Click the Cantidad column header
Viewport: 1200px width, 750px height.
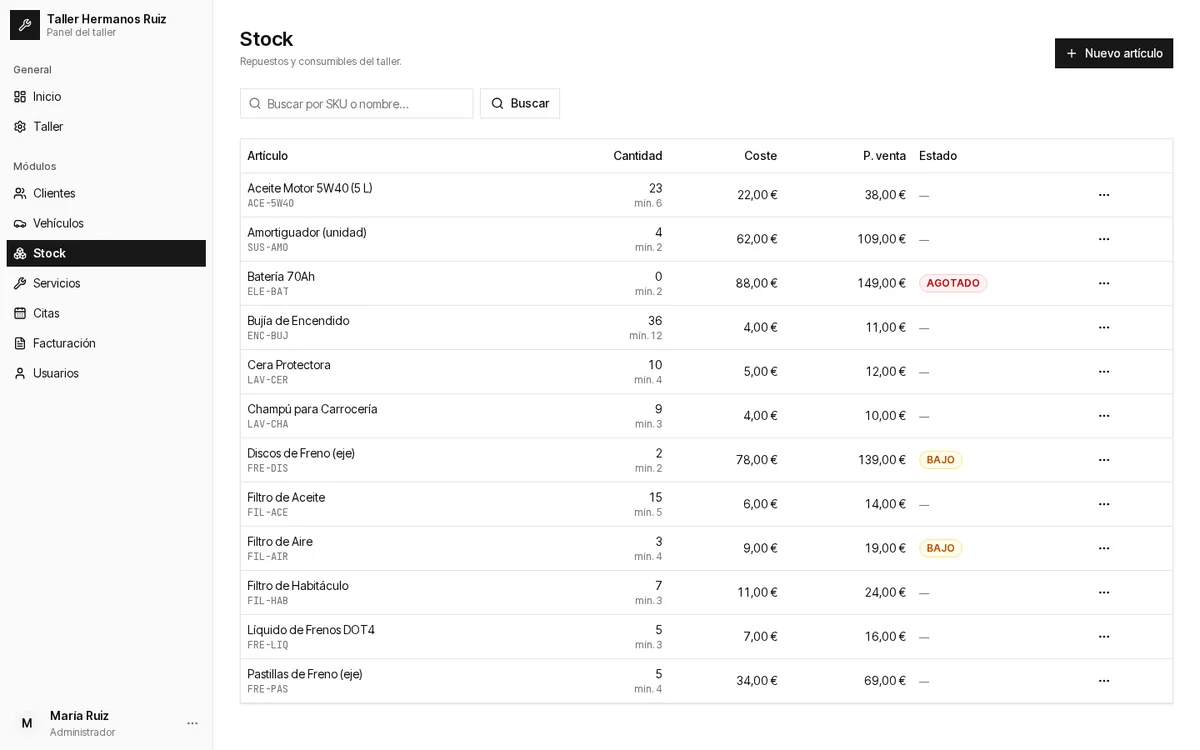pos(638,156)
